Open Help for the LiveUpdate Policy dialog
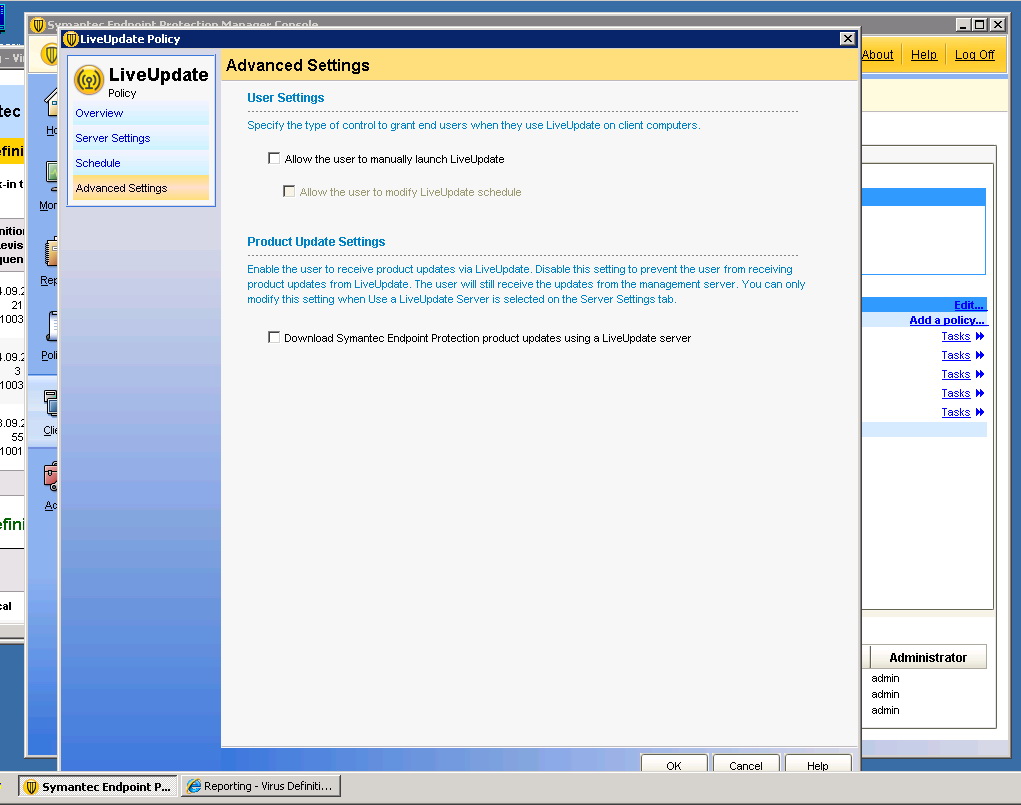 click(818, 765)
